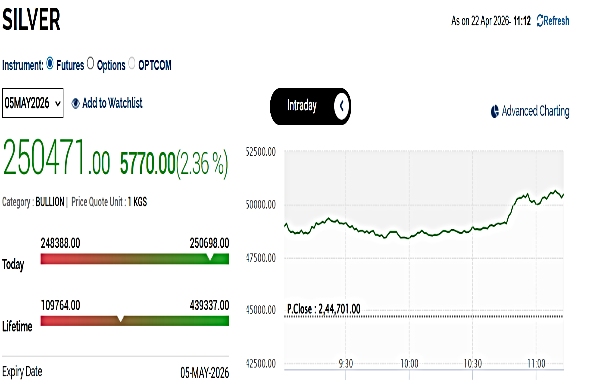
Task: Click the 9:30 time axis label
Action: tap(346, 364)
